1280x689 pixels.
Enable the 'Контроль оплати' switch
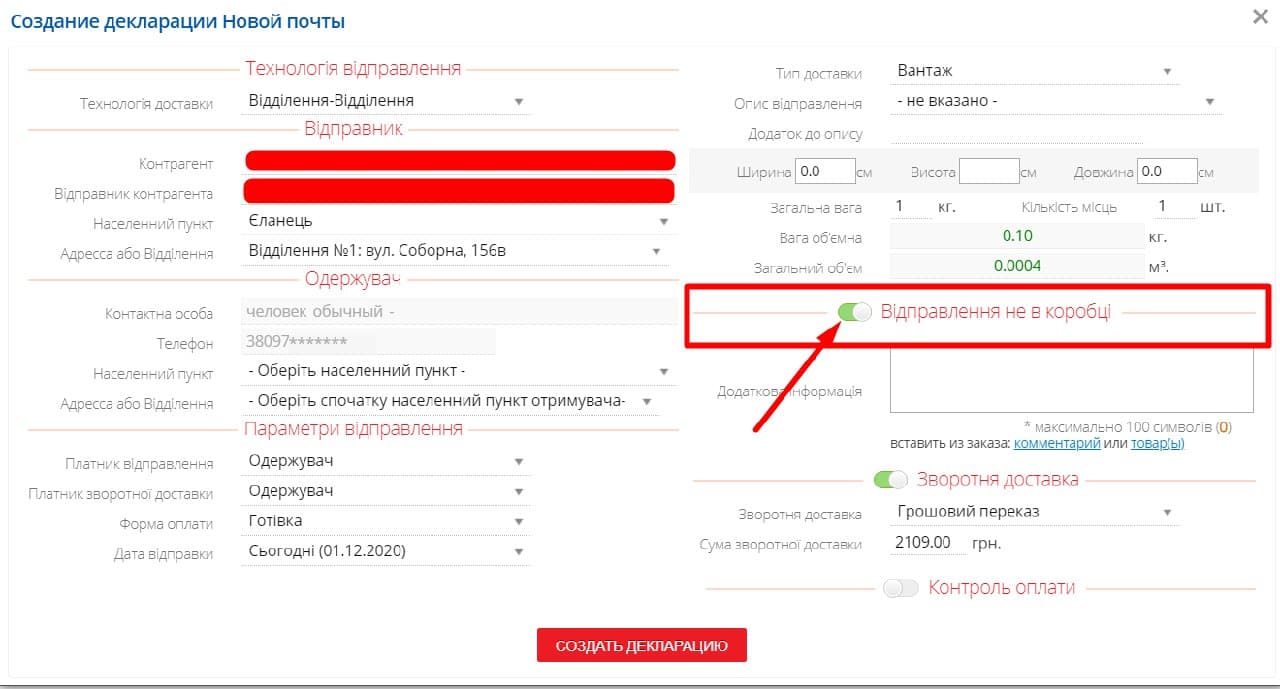(901, 588)
